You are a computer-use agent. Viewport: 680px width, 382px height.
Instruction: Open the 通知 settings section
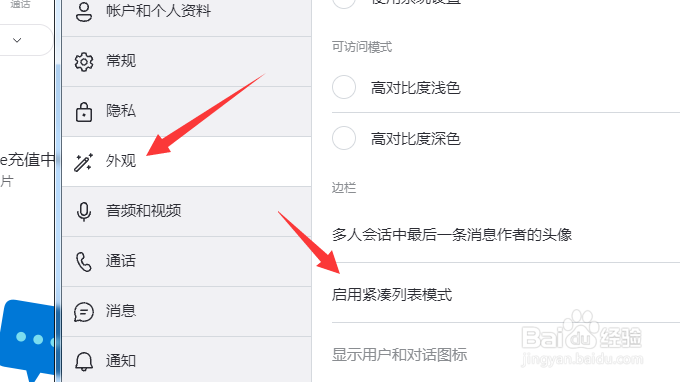tap(186, 362)
